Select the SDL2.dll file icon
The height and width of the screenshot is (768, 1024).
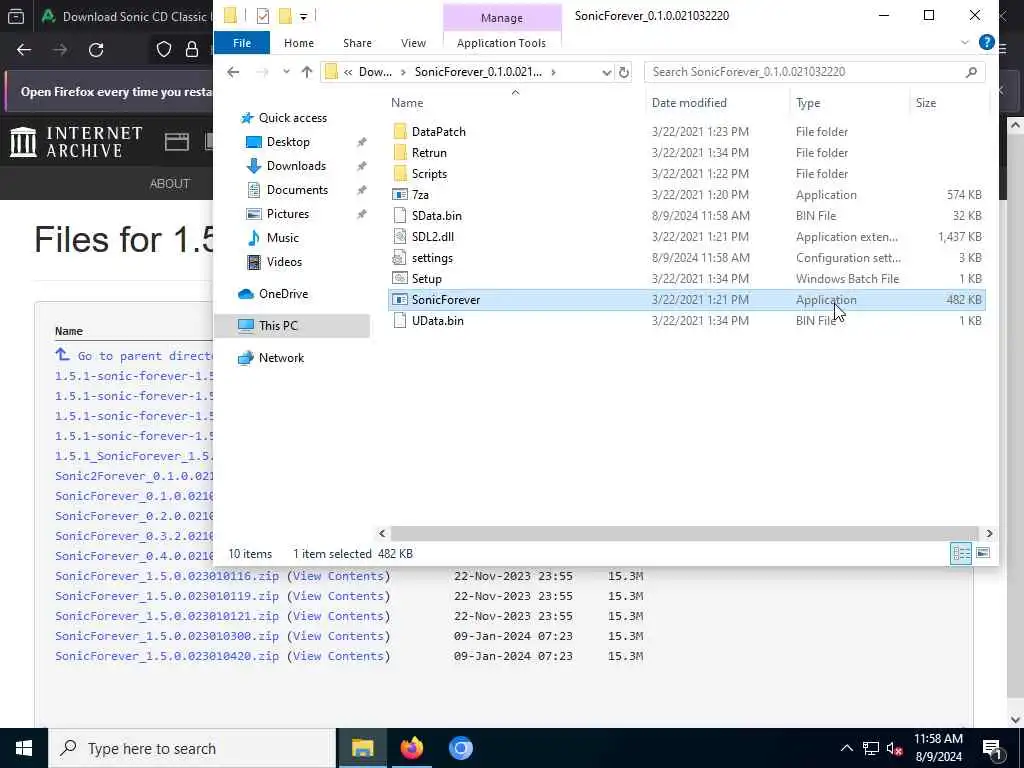coord(400,236)
